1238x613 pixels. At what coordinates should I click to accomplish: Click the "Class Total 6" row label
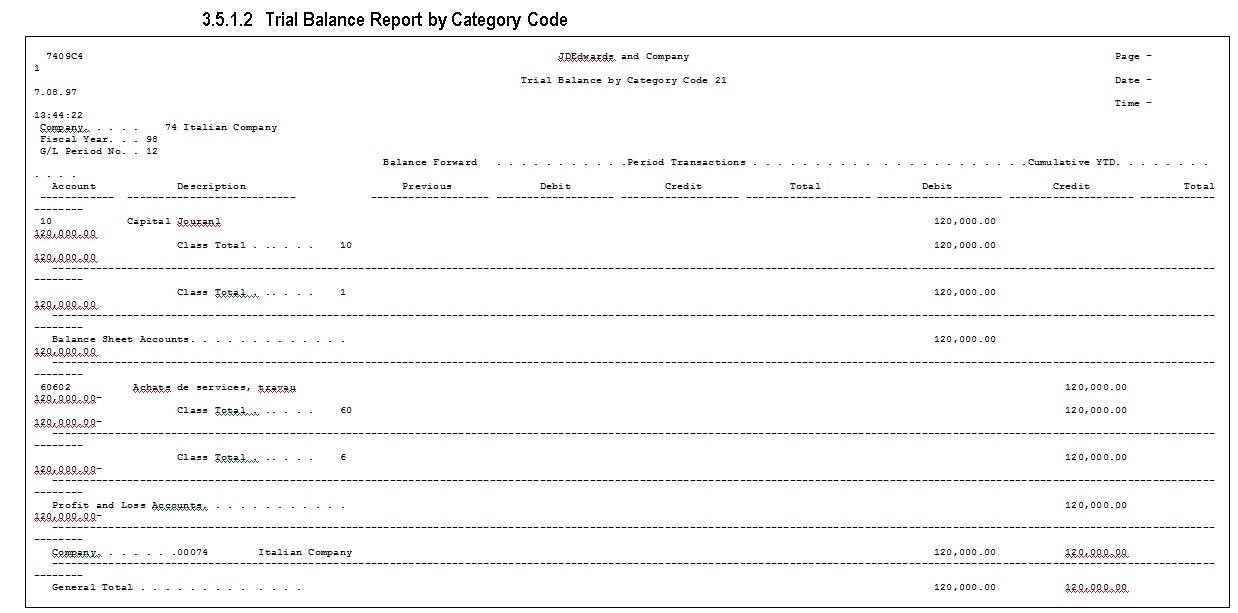[x=261, y=457]
